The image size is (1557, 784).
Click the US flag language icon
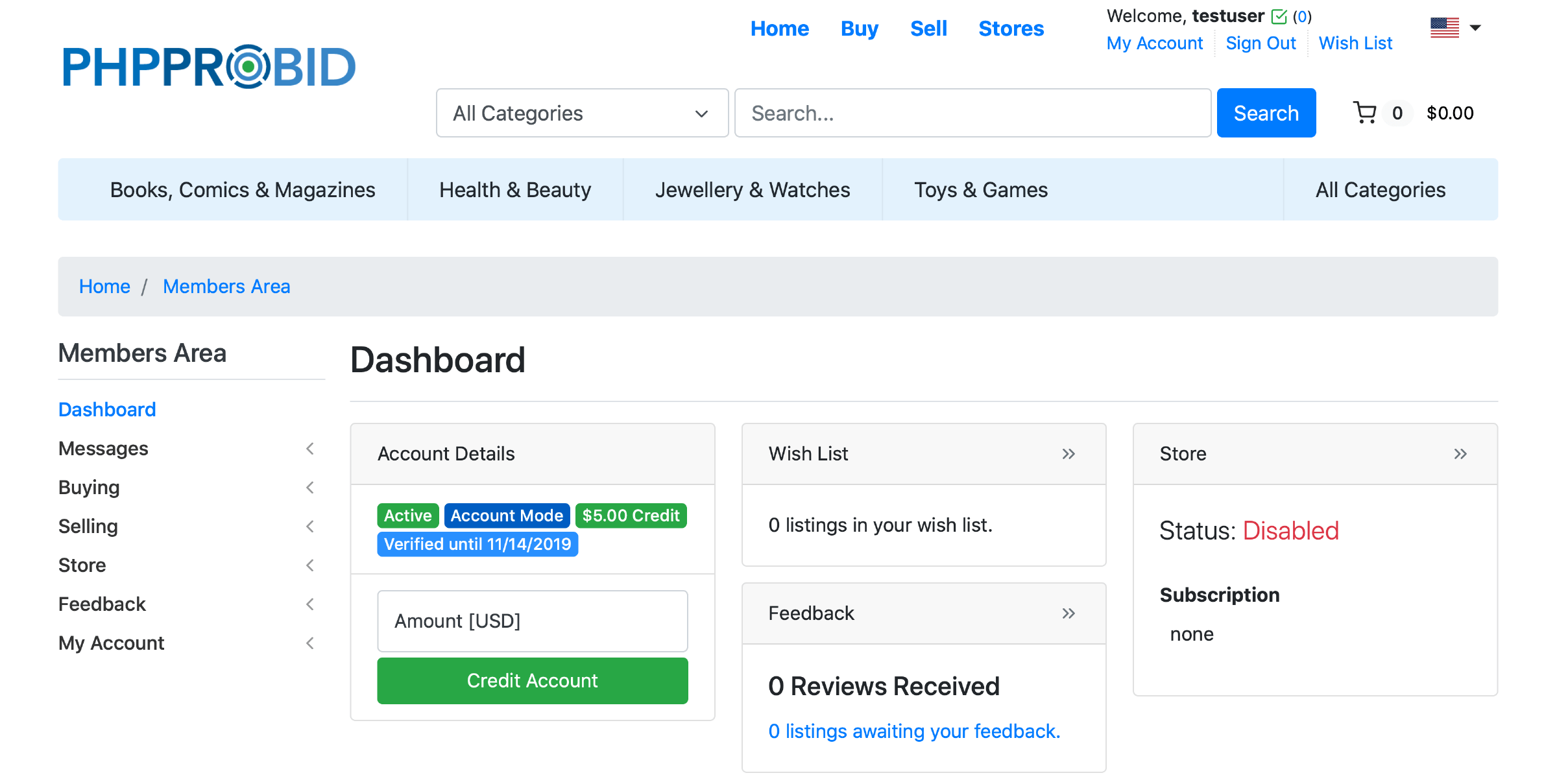1444,28
